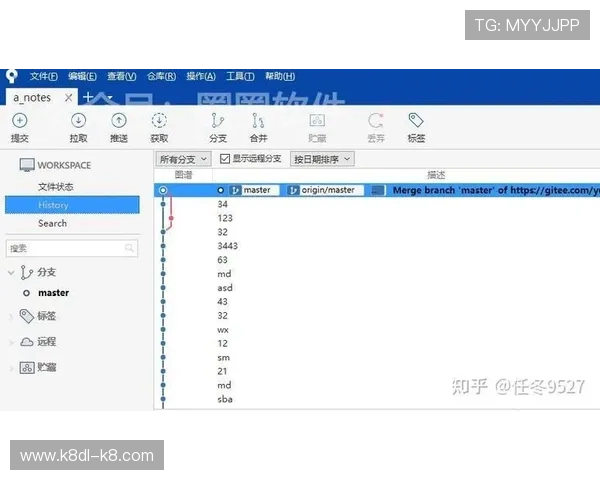Click the master branch label in commit row
Image resolution: width=600 pixels, height=480 pixels.
click(x=254, y=190)
